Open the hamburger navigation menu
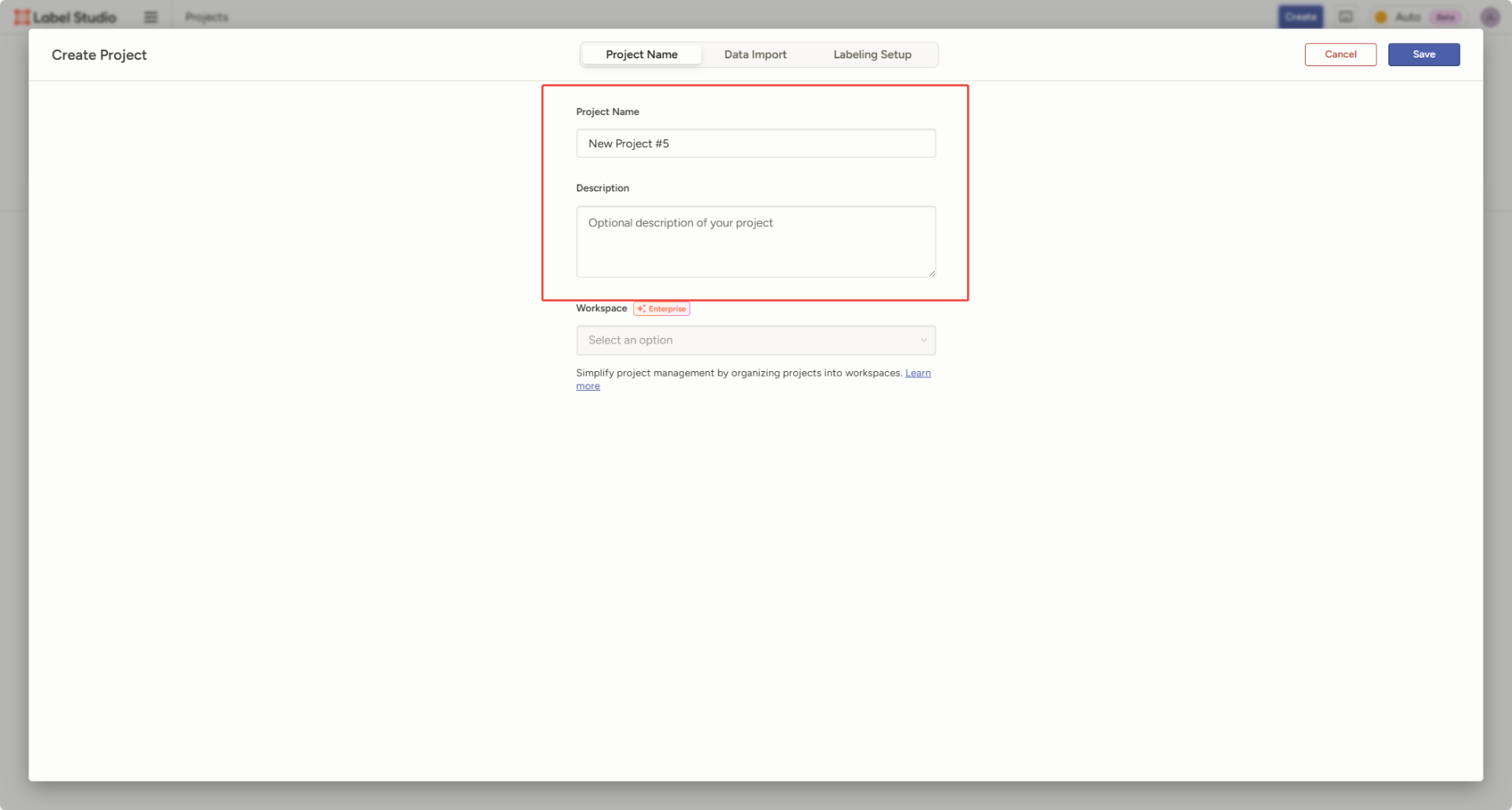 coord(150,17)
